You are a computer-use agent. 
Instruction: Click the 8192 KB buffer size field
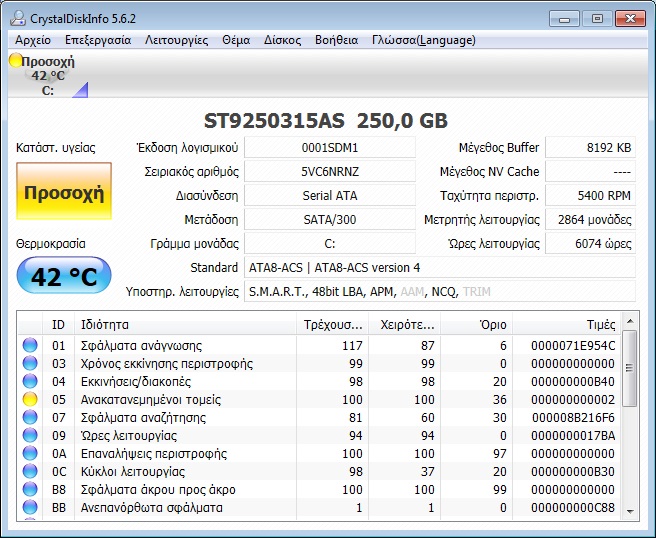pyautogui.click(x=590, y=147)
